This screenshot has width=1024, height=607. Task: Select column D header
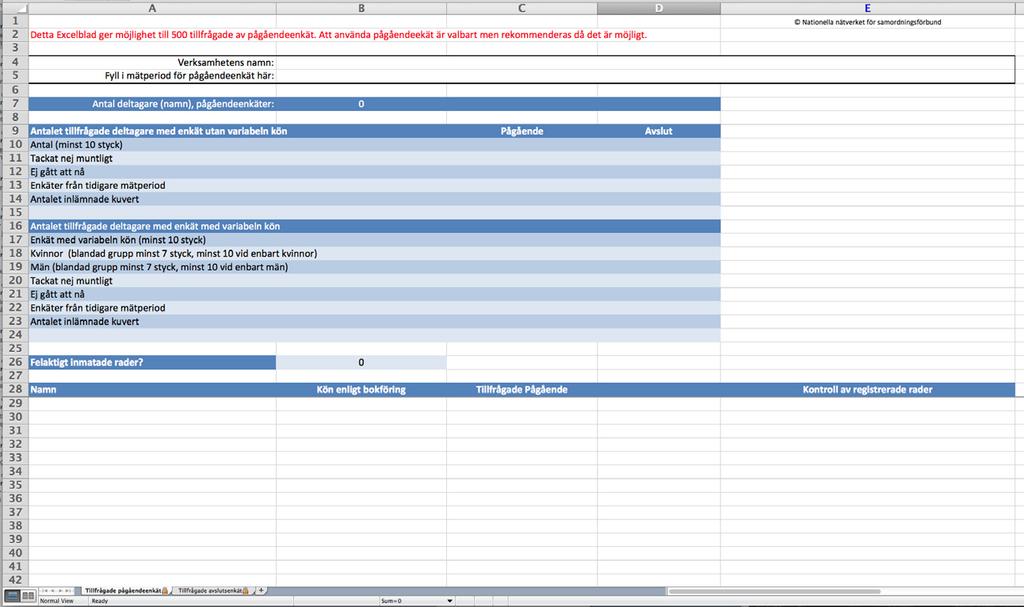click(658, 8)
